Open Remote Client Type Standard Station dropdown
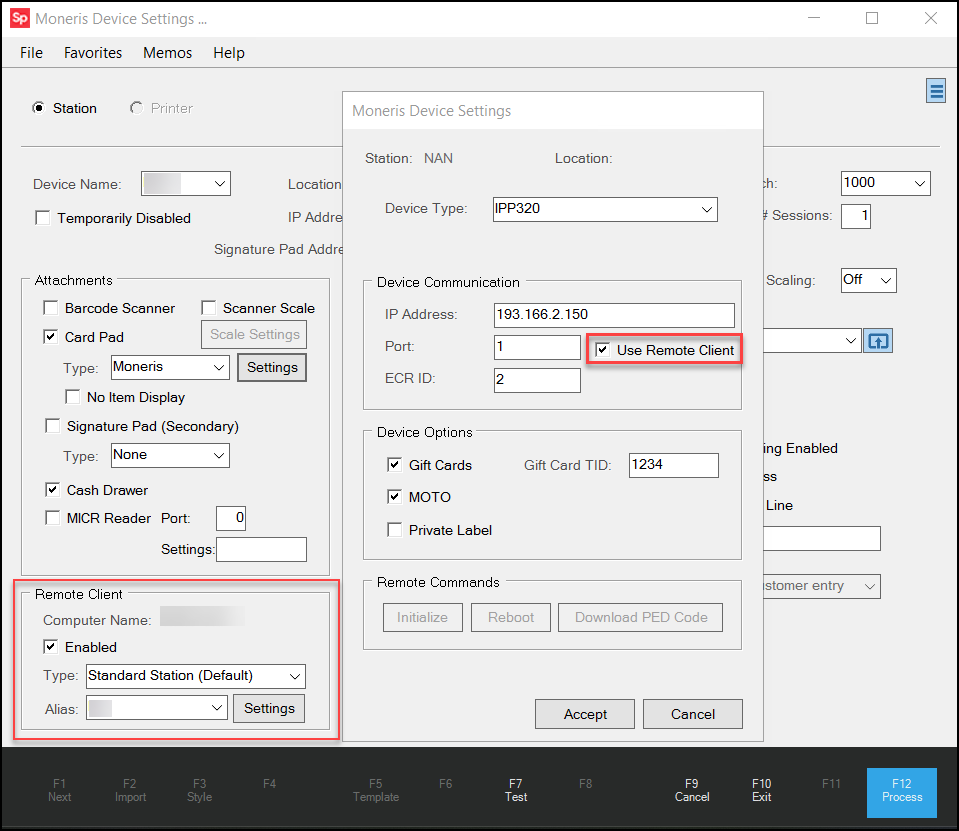Screen dimensions: 959x831 tap(196, 676)
